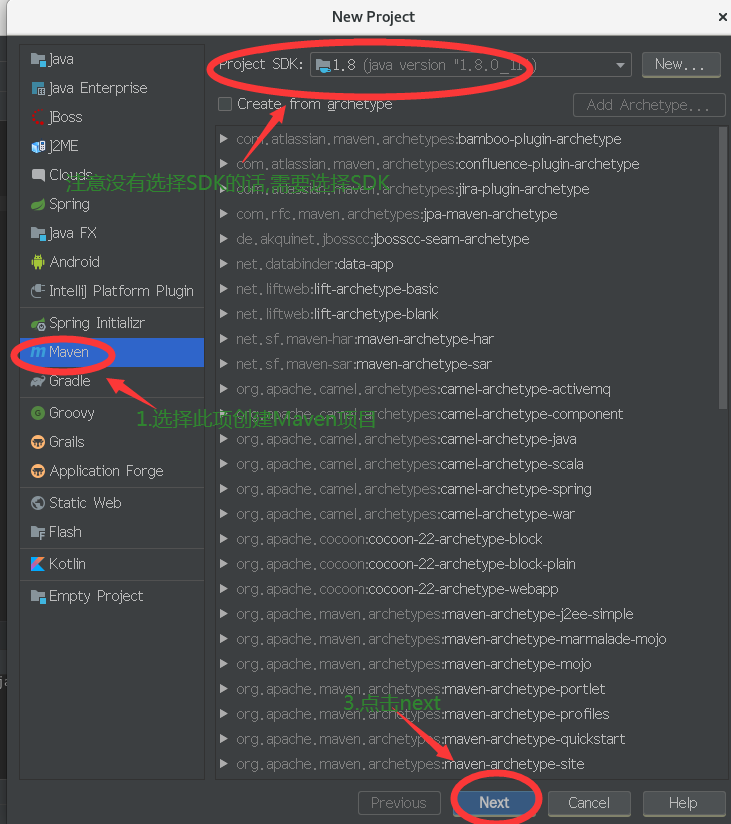The width and height of the screenshot is (731, 824).
Task: Close the New Project dialog
Action: [723, 17]
